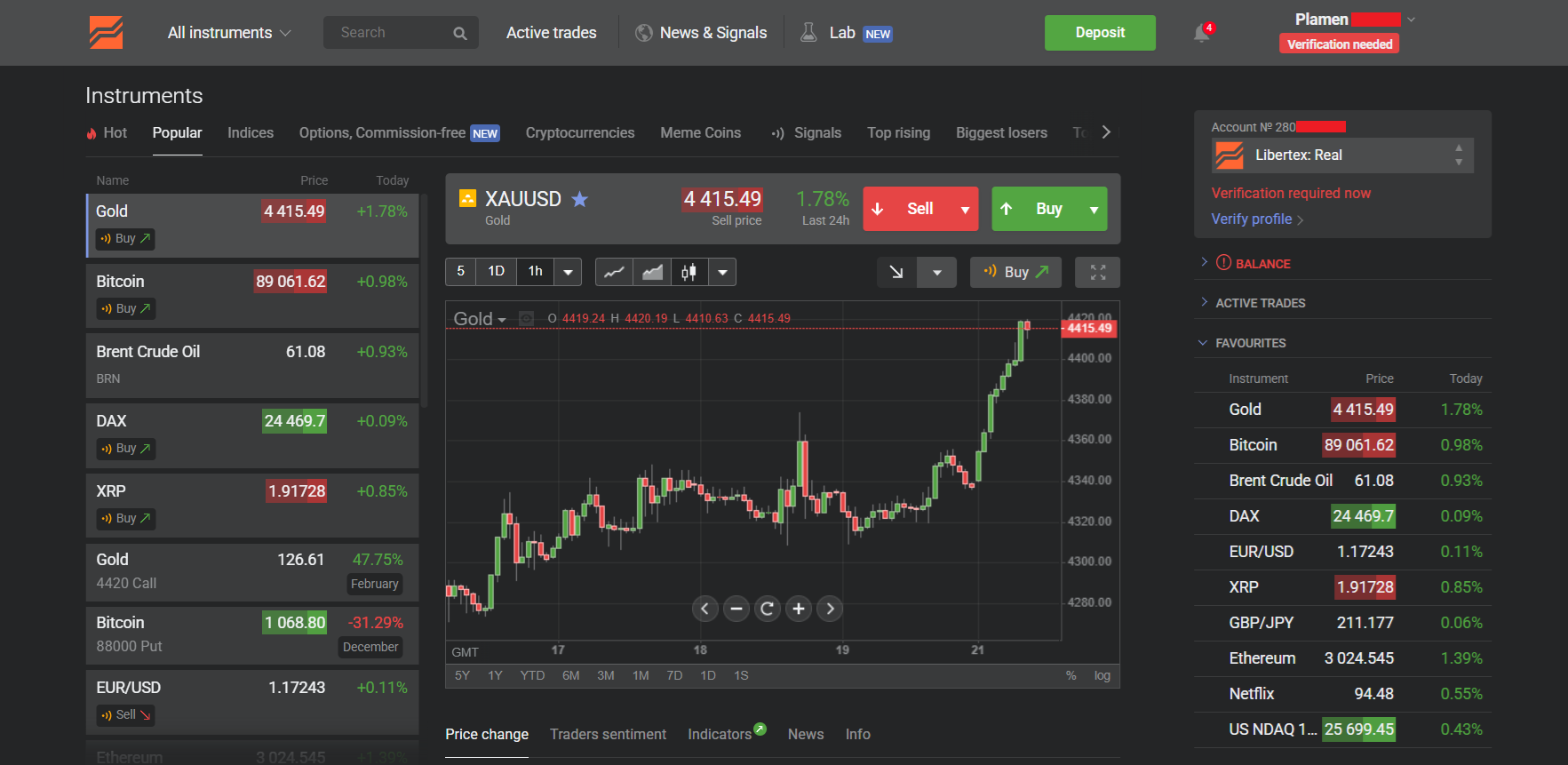Open the Meme Coins tab

pos(700,133)
